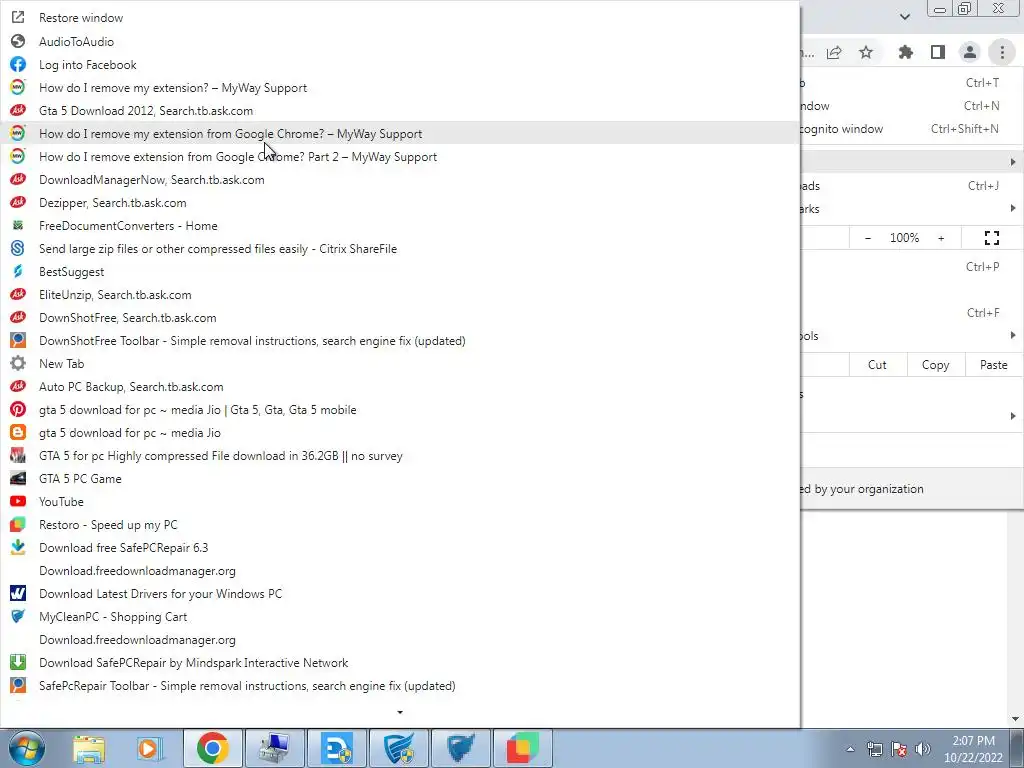Click the Action Center flag tray icon
Screen dimensions: 1024x768
[x=899, y=749]
